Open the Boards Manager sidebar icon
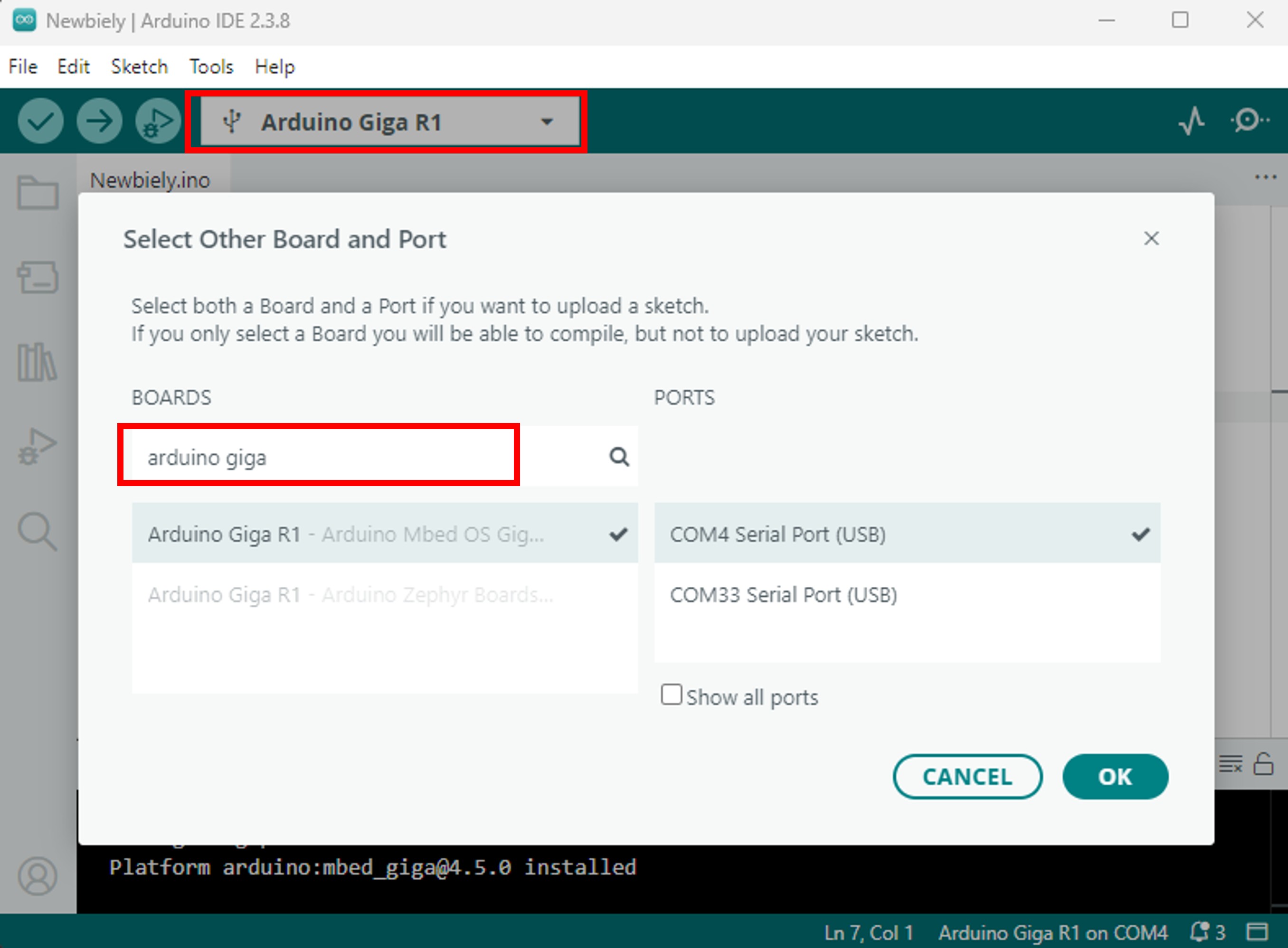Viewport: 1288px width, 948px height. pyautogui.click(x=37, y=277)
